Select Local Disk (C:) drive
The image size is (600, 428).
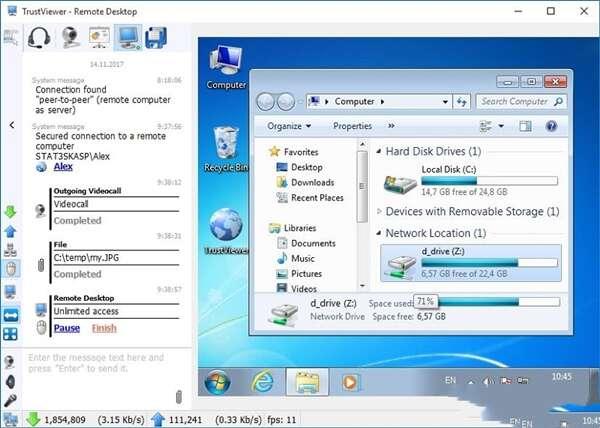471,181
